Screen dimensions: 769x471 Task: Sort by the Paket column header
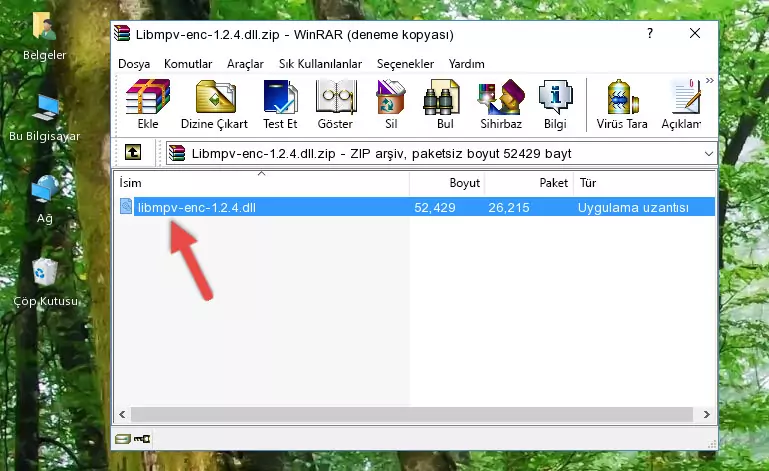pyautogui.click(x=529, y=183)
